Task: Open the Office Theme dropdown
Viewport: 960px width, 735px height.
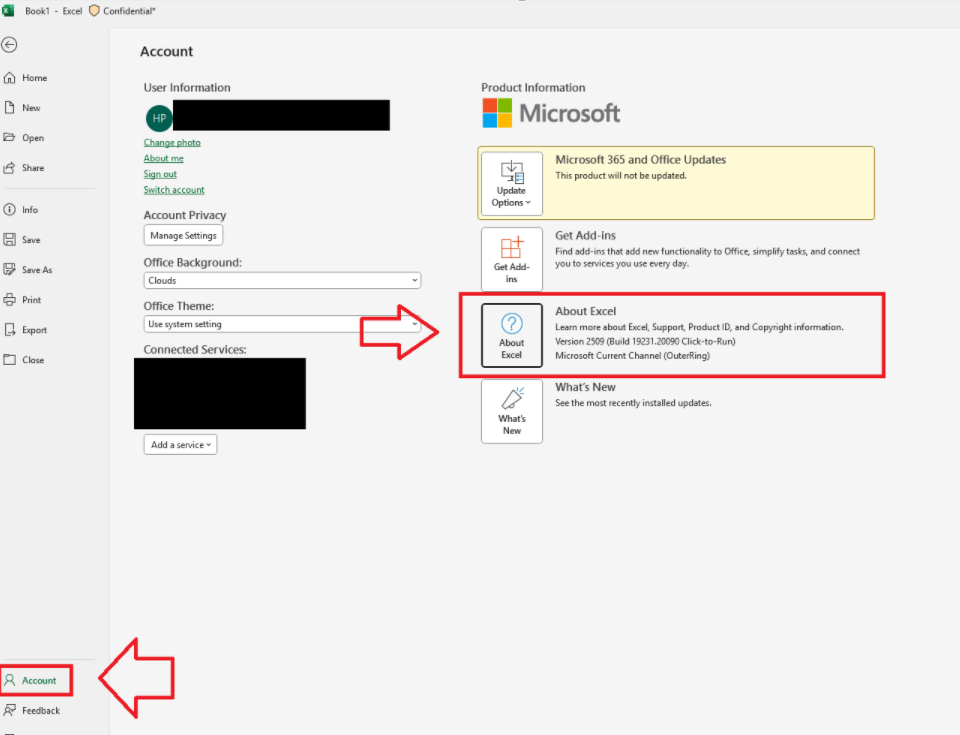Action: [x=282, y=324]
